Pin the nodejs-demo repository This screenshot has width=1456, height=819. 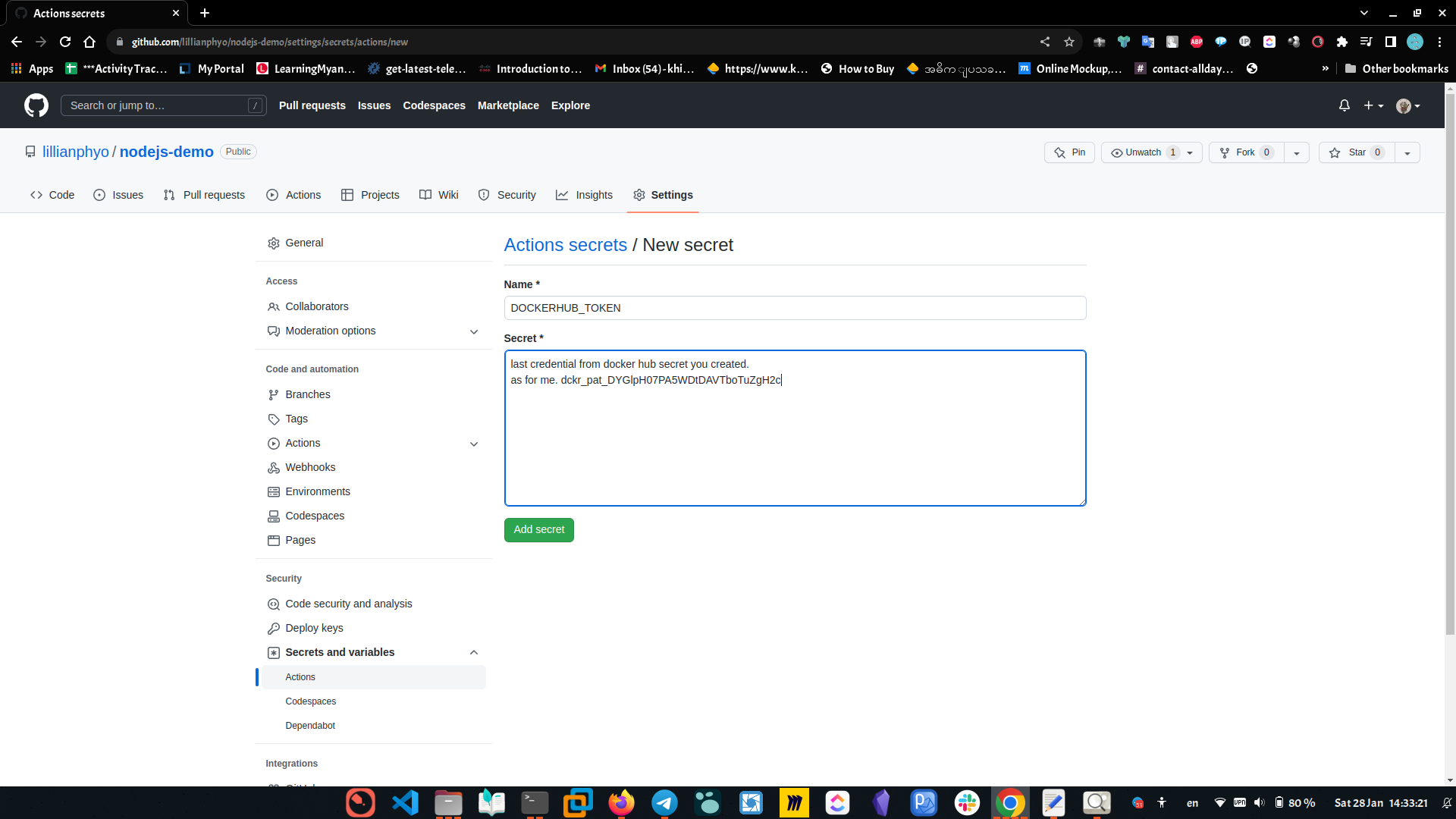(x=1069, y=152)
